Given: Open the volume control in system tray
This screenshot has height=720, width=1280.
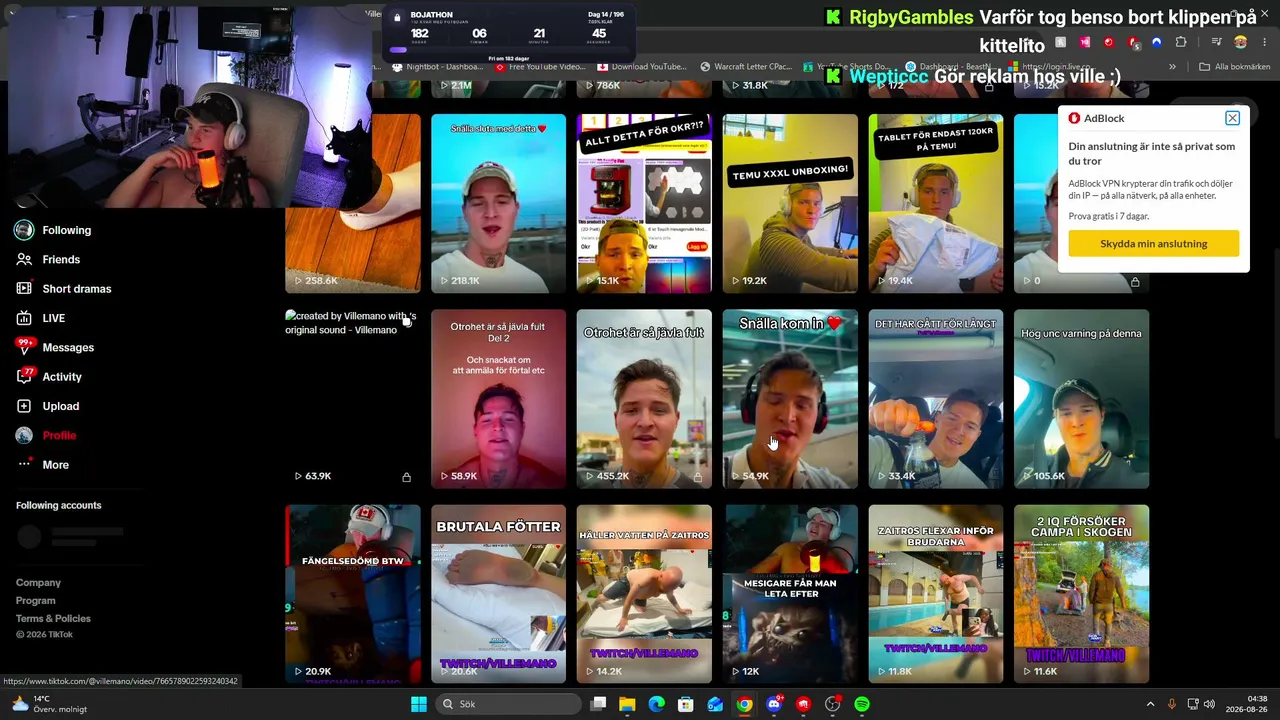Looking at the screenshot, I should (1209, 704).
